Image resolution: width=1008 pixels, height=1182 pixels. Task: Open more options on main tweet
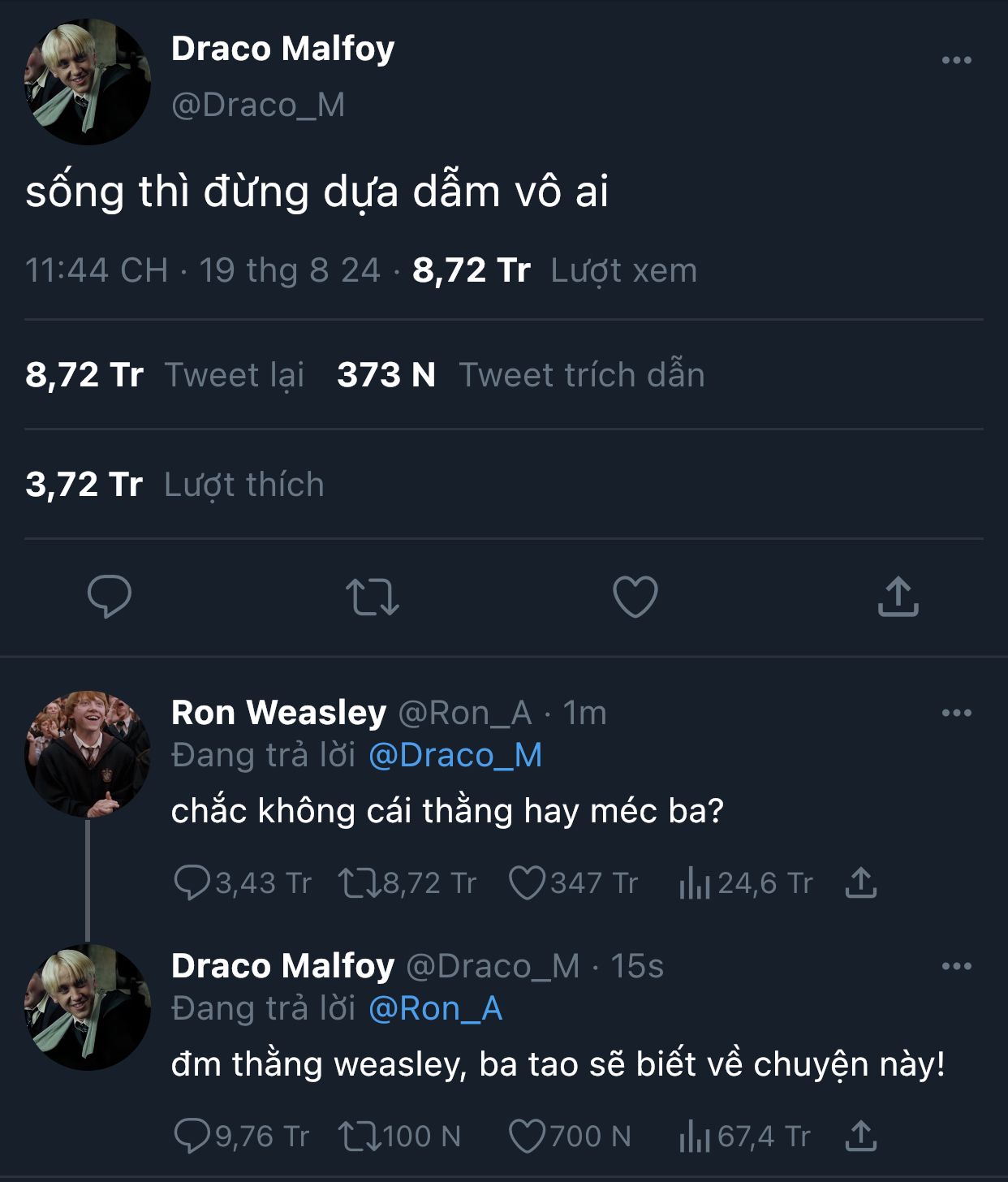pos(956,60)
